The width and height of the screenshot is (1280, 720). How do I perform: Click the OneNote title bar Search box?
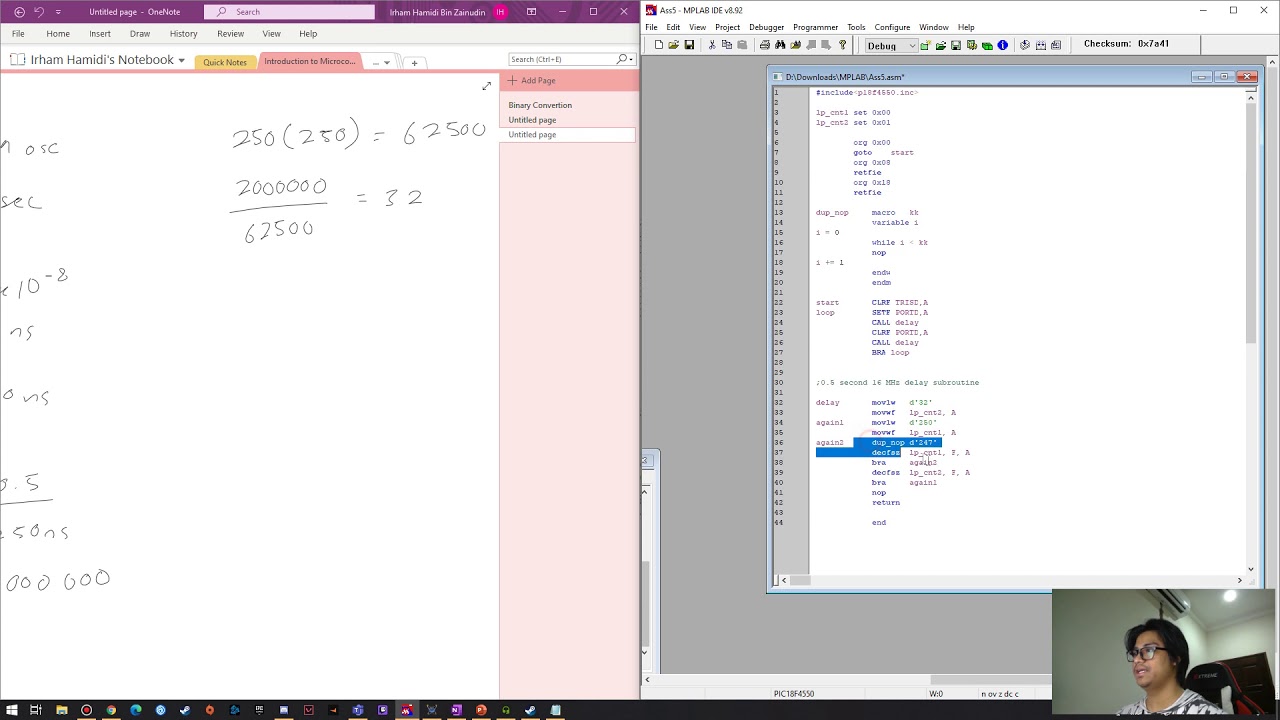click(x=290, y=12)
